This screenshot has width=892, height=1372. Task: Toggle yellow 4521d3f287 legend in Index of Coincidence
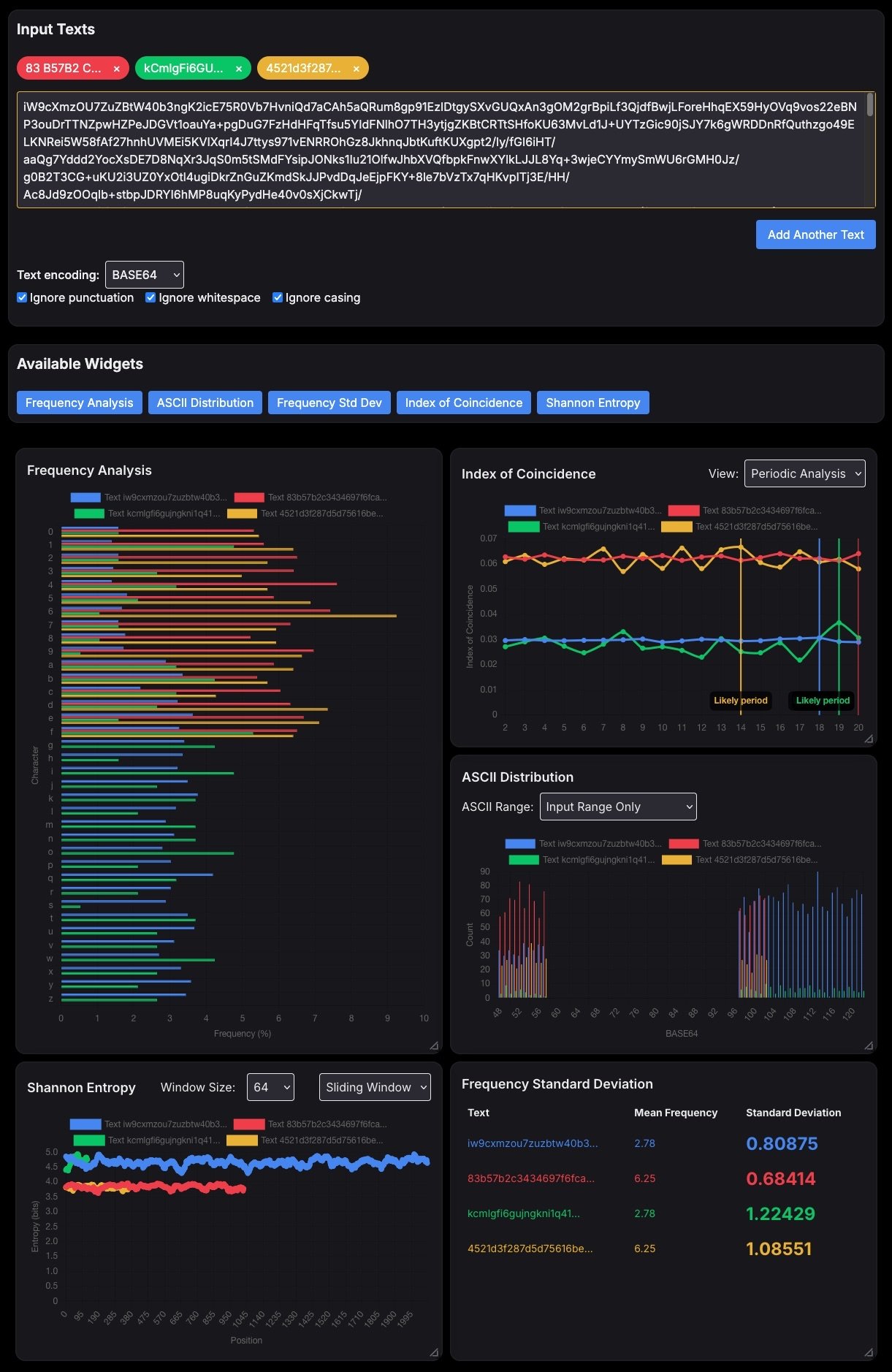pyautogui.click(x=740, y=527)
